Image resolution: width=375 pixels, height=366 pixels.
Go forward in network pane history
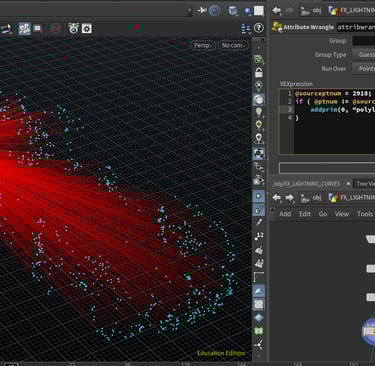(290, 198)
